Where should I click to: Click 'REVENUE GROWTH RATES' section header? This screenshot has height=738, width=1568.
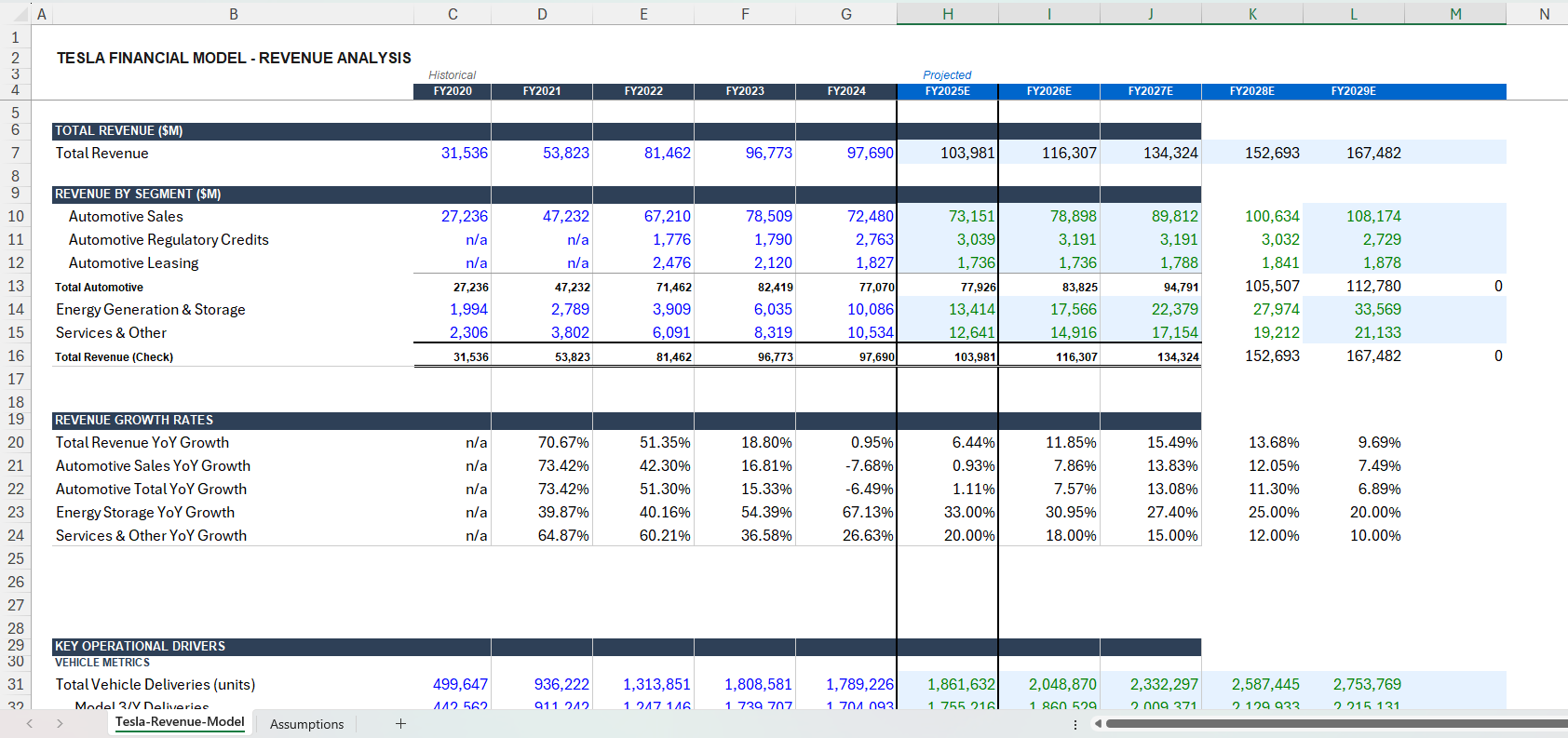pos(133,421)
